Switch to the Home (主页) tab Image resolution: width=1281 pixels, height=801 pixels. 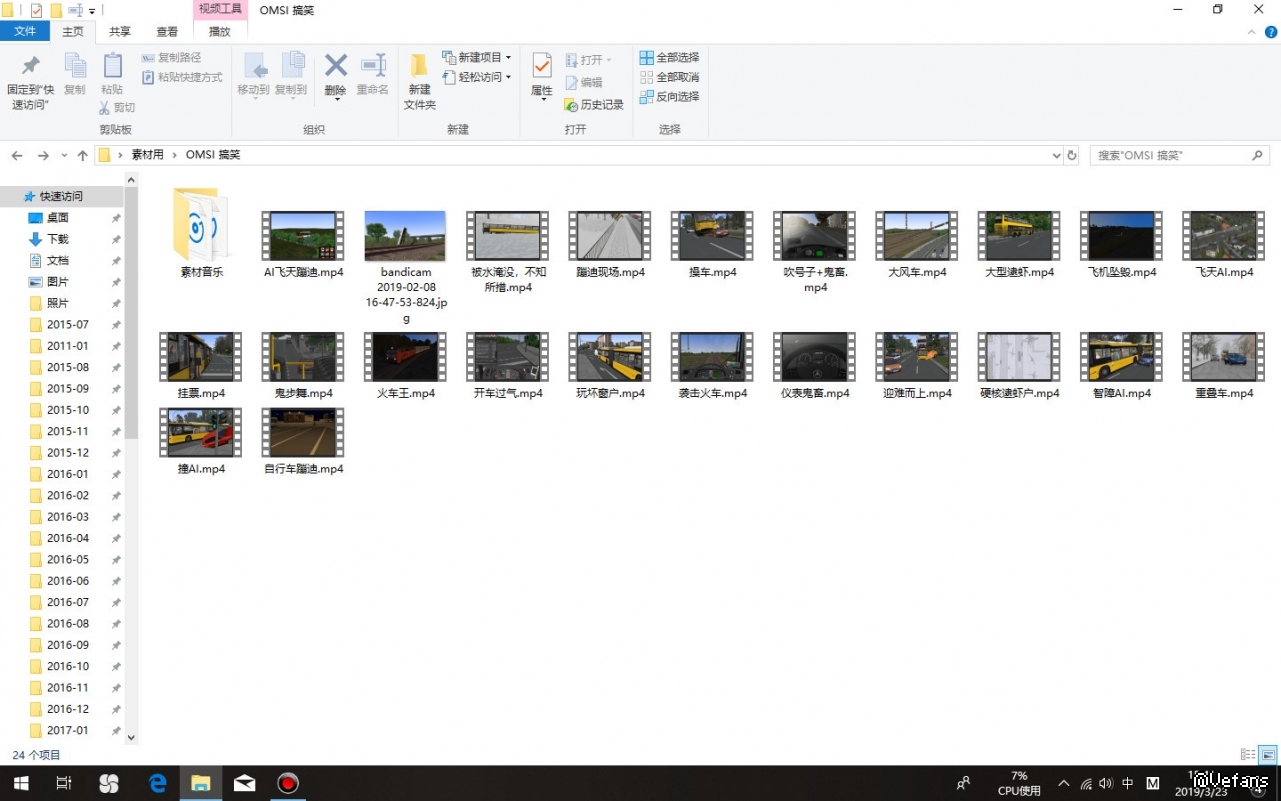pyautogui.click(x=73, y=31)
